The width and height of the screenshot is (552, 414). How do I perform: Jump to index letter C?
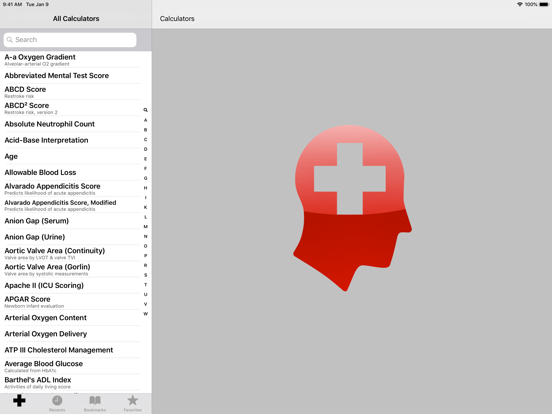pos(145,139)
